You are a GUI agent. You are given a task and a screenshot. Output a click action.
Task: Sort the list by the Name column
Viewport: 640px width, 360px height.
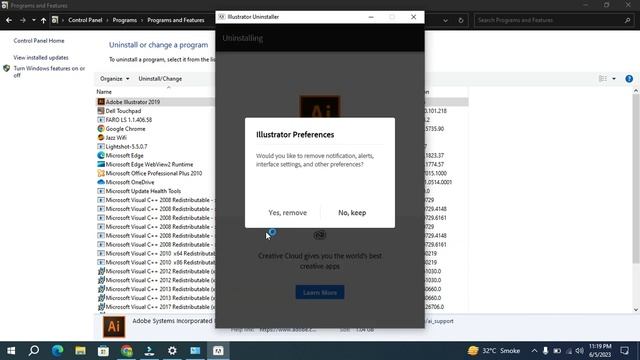[x=104, y=92]
